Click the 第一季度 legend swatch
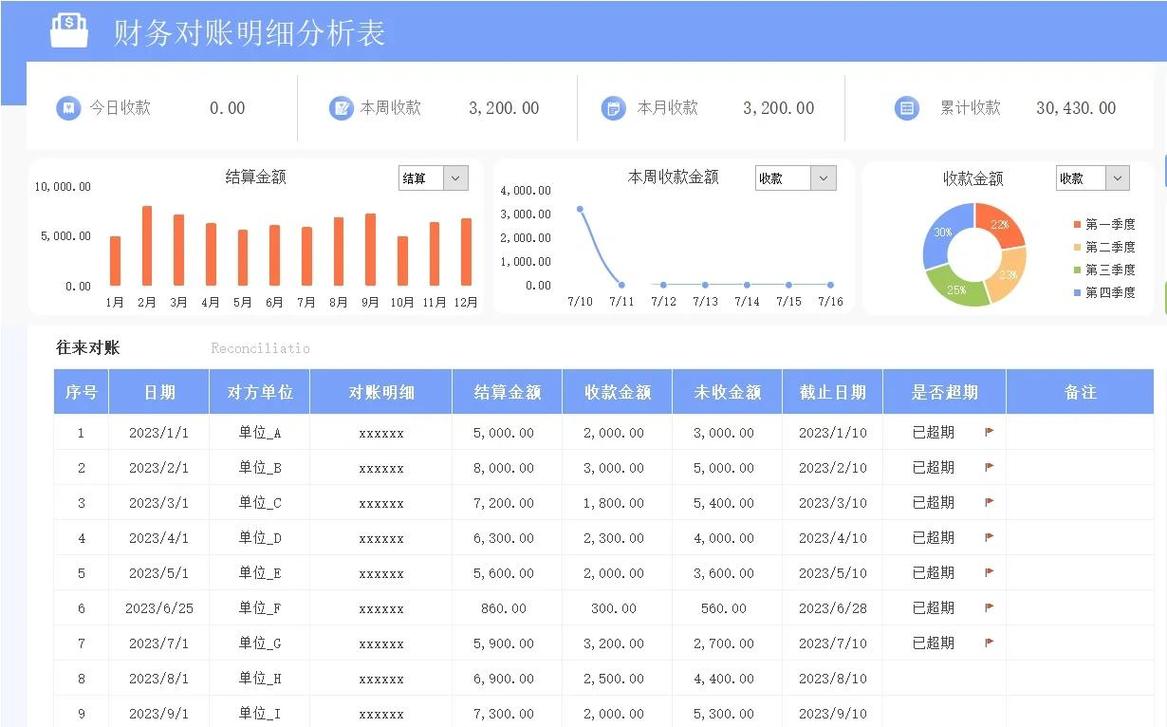Screen dimensions: 1167x727 click(1077, 224)
